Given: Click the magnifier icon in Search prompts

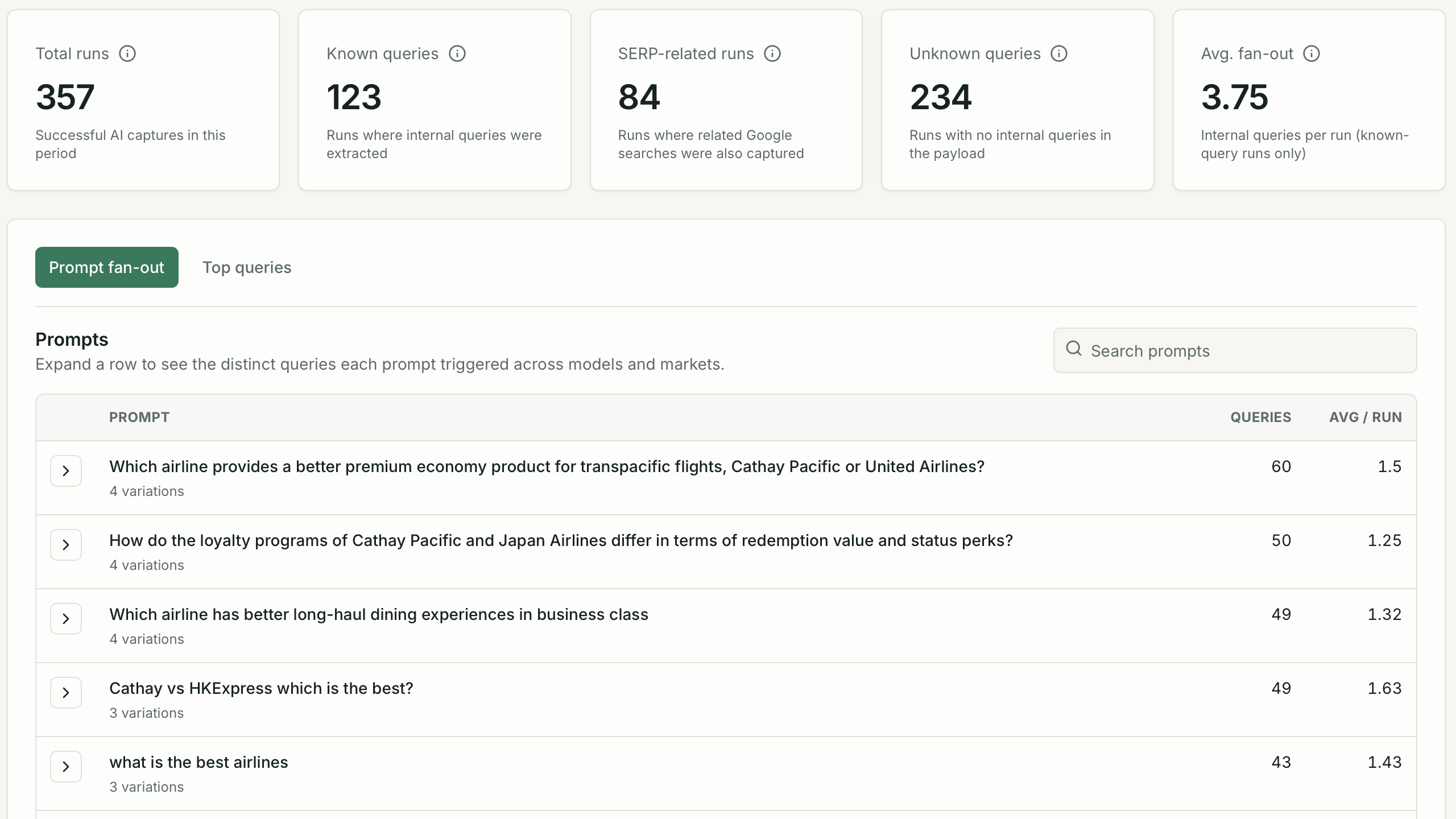Looking at the screenshot, I should click(1074, 348).
